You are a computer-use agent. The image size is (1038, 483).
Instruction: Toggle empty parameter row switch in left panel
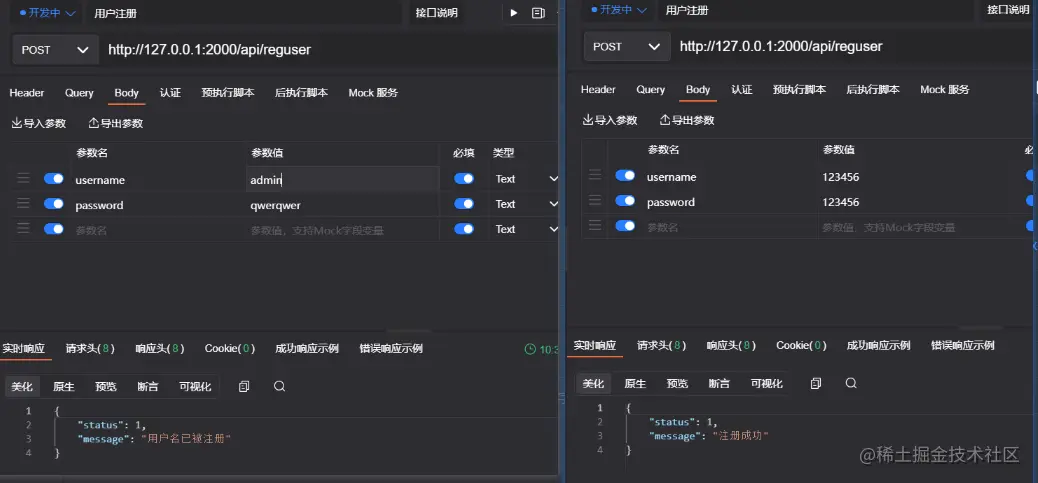pos(54,229)
